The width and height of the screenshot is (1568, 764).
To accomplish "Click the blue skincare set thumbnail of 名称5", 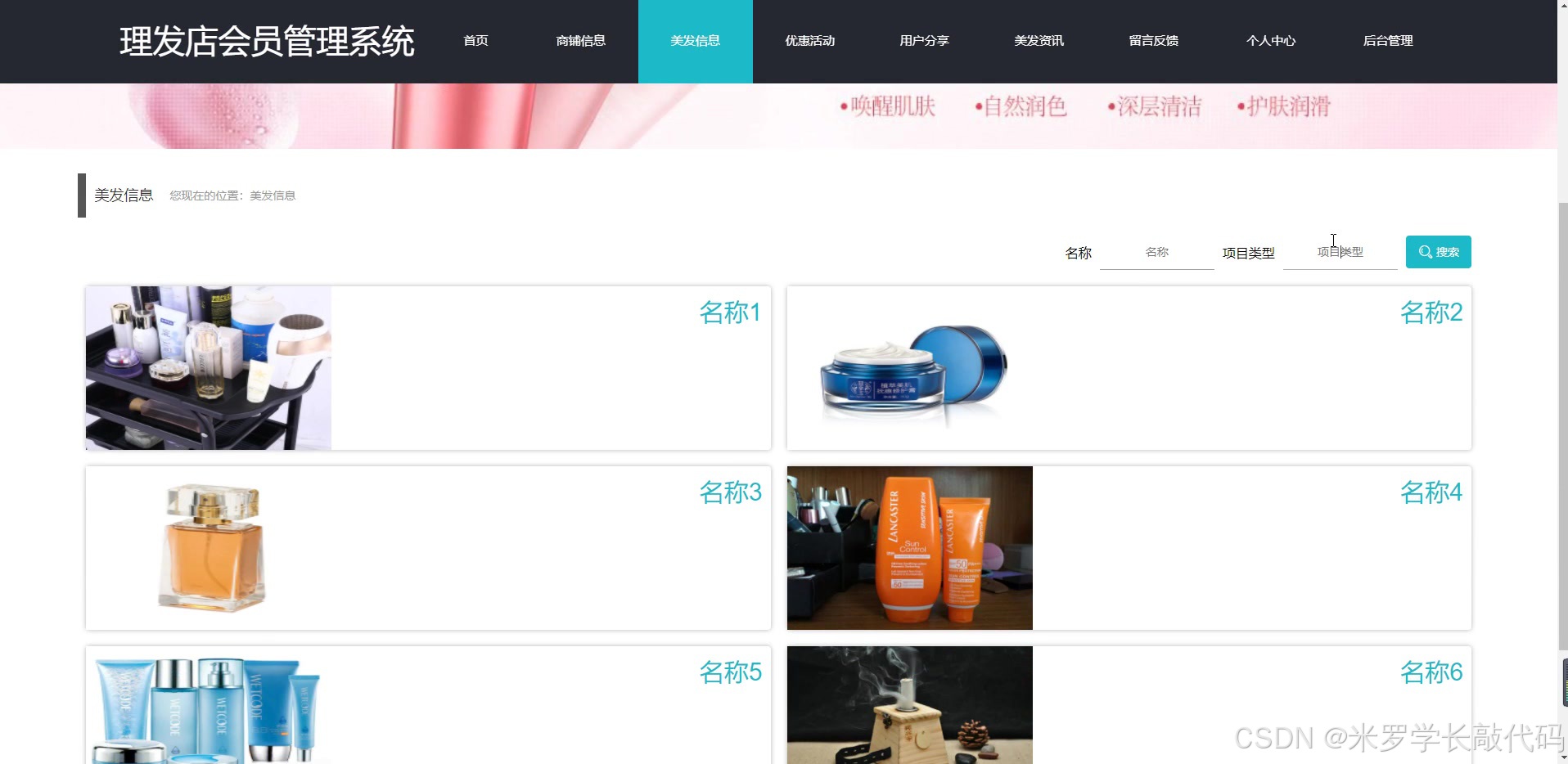I will [x=209, y=705].
